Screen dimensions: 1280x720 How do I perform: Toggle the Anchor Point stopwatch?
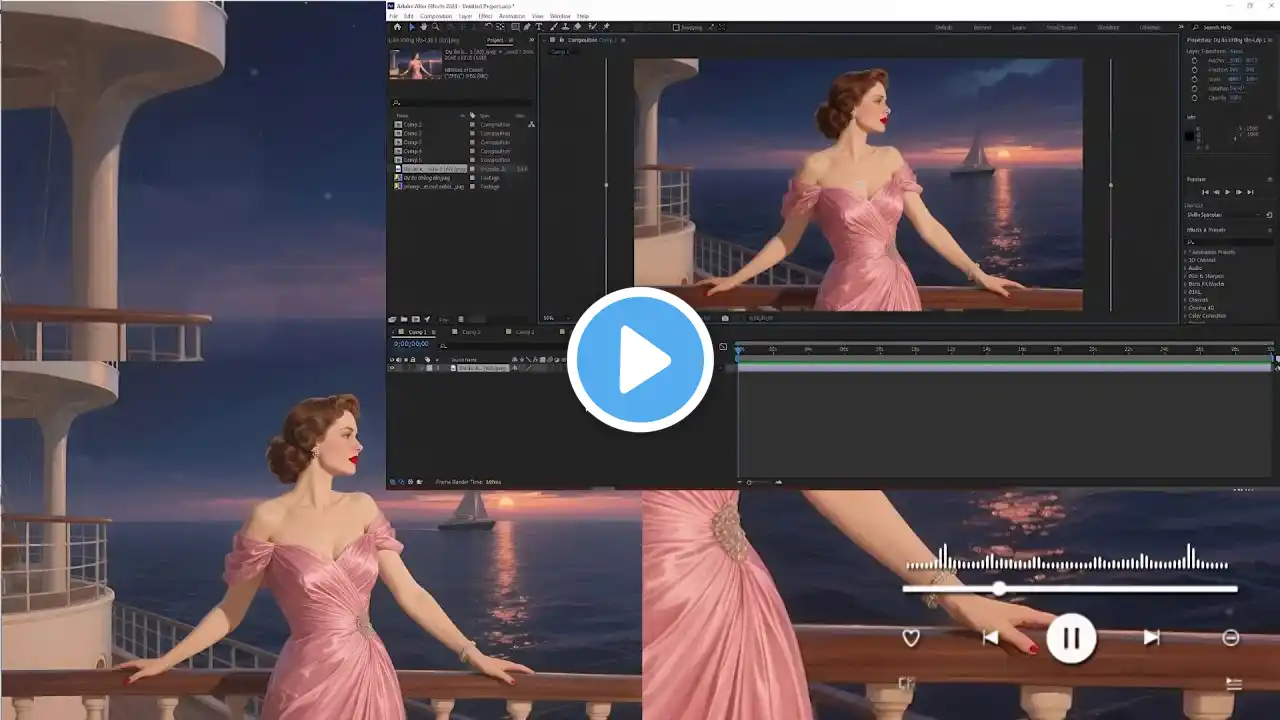[x=1194, y=61]
